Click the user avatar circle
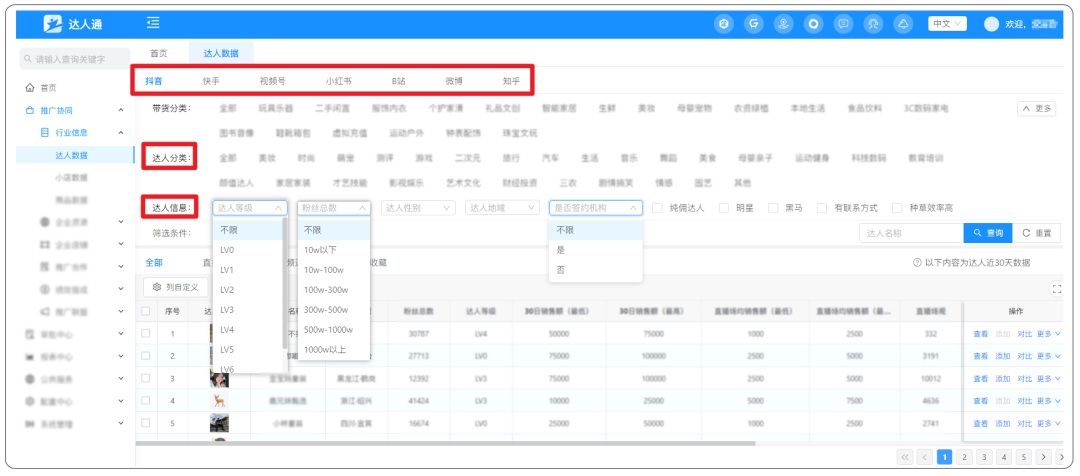 coord(992,24)
